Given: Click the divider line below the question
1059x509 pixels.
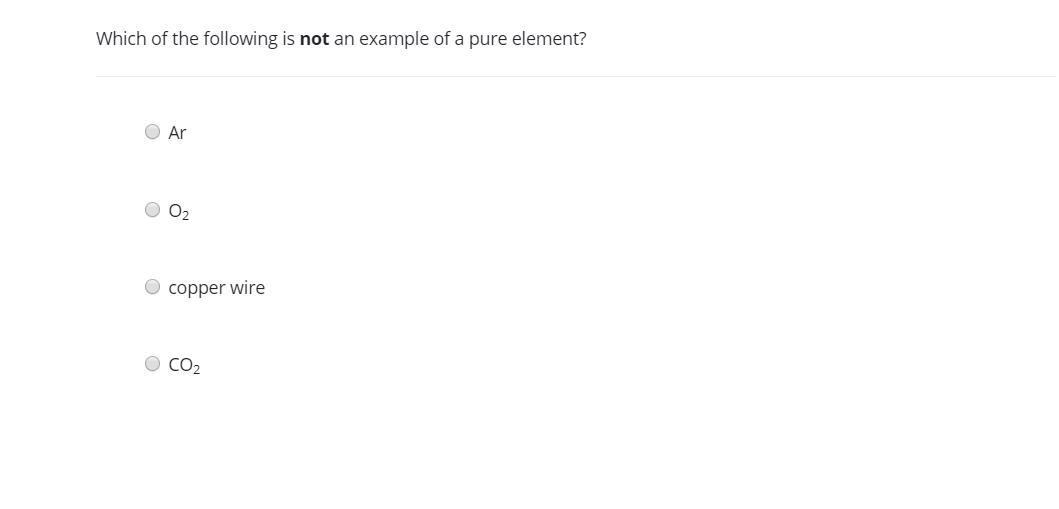Looking at the screenshot, I should coord(575,76).
